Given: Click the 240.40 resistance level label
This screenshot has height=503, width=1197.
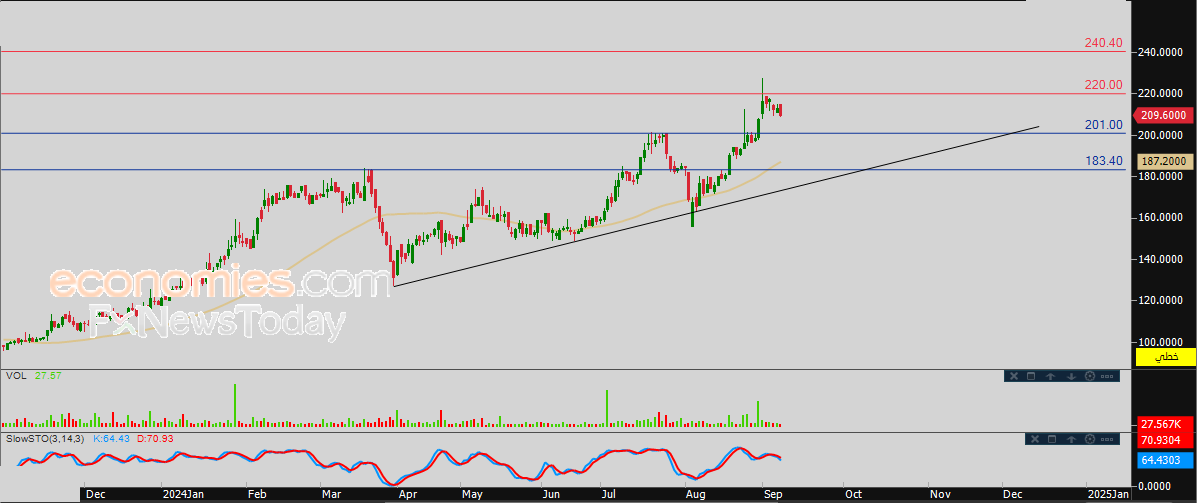Looking at the screenshot, I should [x=1104, y=44].
